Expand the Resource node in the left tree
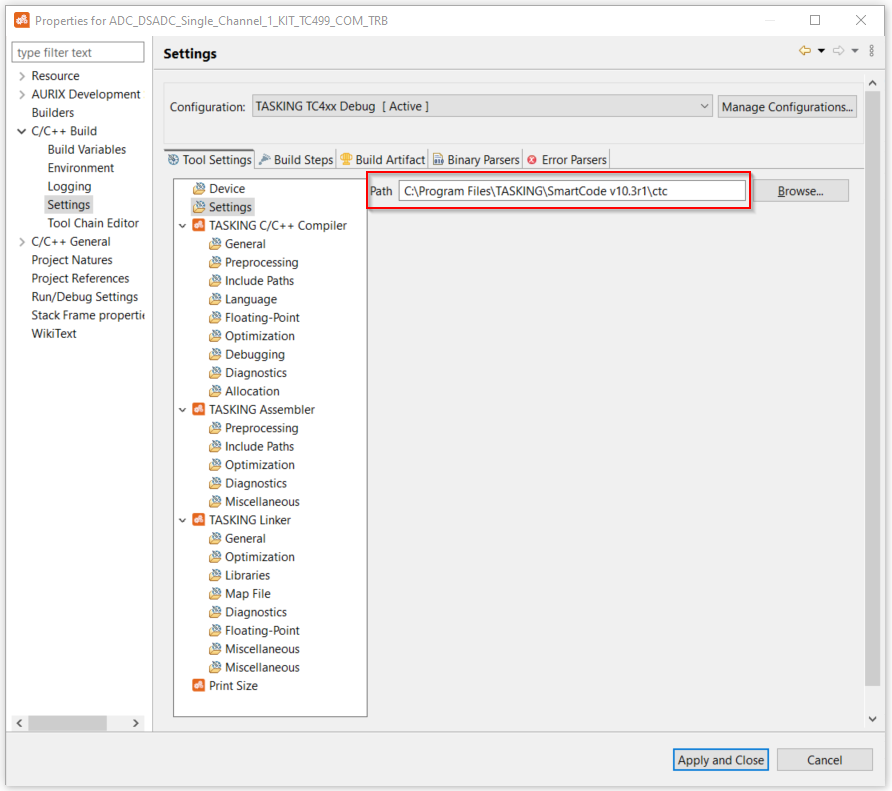This screenshot has height=791, width=892. click(22, 76)
